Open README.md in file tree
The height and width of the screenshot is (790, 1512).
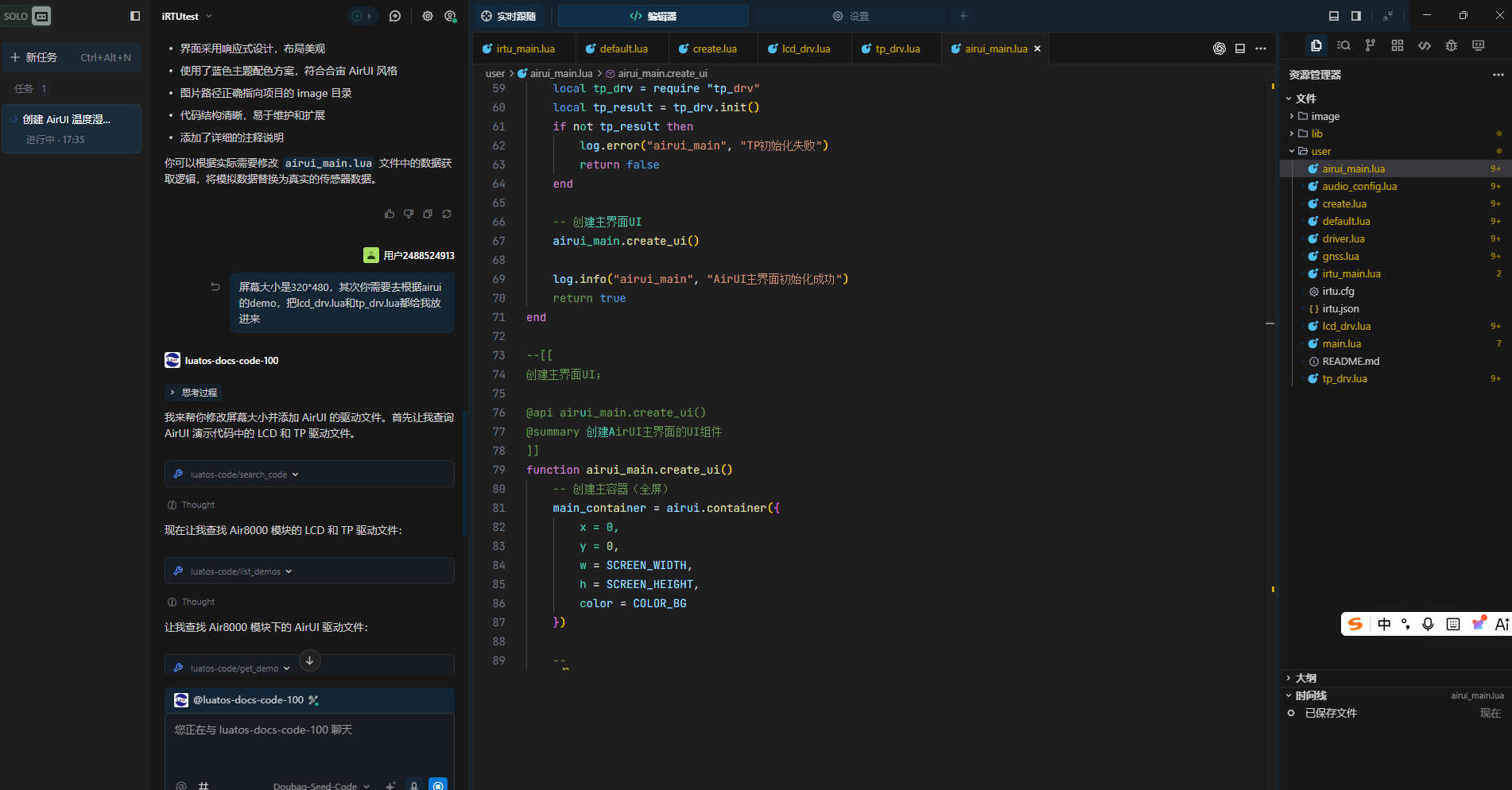[1396, 361]
